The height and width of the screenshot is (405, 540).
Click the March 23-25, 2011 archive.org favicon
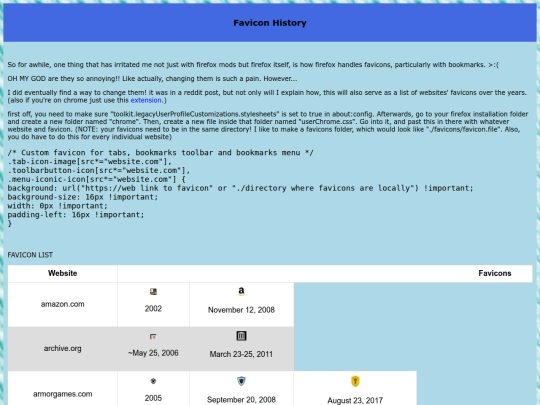point(241,336)
